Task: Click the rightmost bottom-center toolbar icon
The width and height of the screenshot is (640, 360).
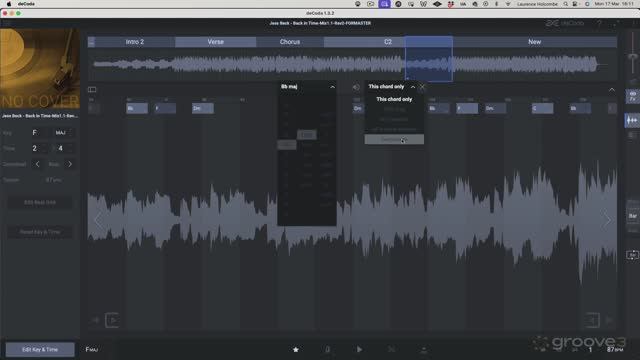Action: click(x=424, y=349)
